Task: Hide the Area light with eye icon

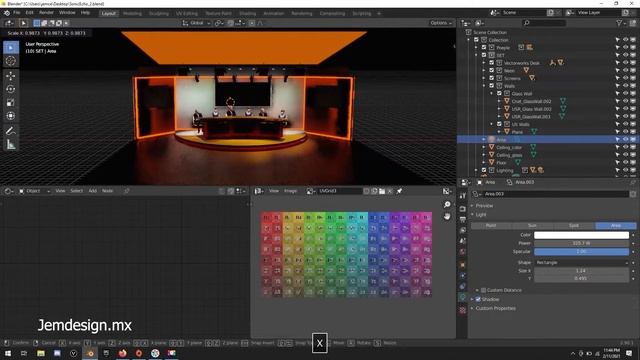Action: tap(625, 140)
